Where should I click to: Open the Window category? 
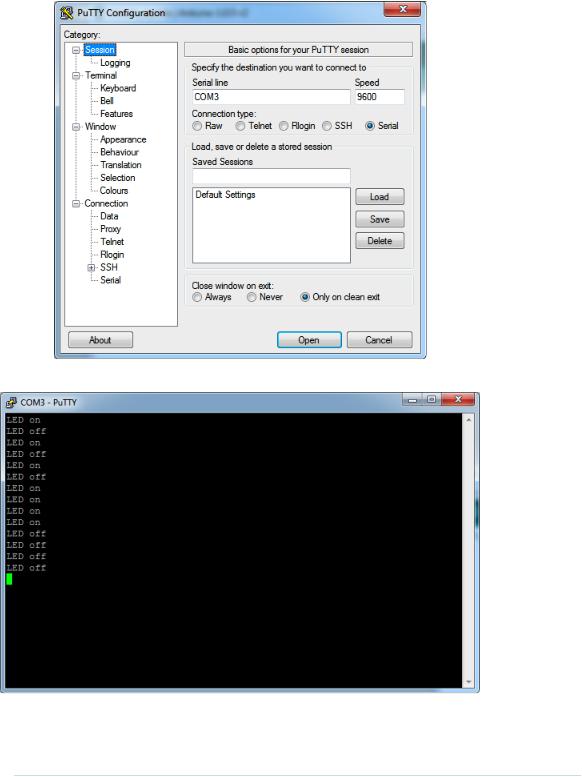click(x=100, y=127)
